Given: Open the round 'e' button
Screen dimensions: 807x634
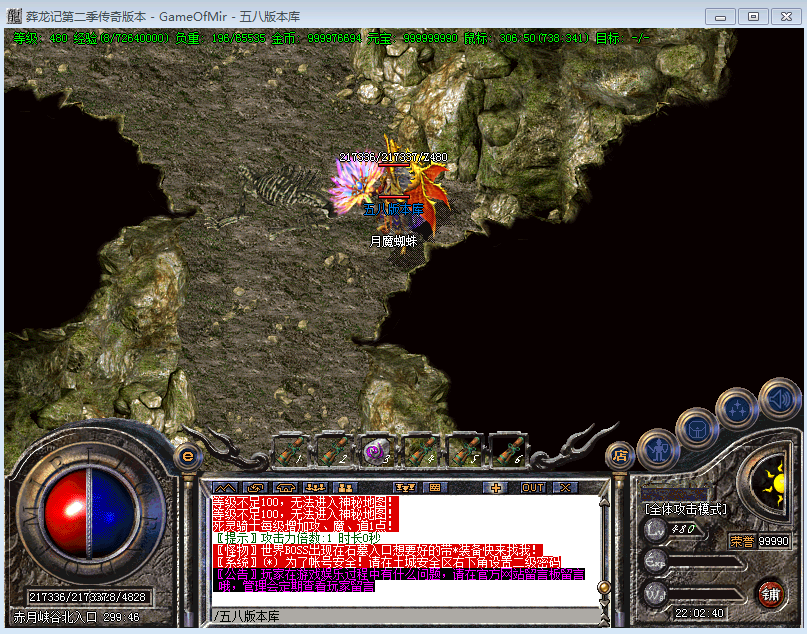Looking at the screenshot, I should point(188,456).
